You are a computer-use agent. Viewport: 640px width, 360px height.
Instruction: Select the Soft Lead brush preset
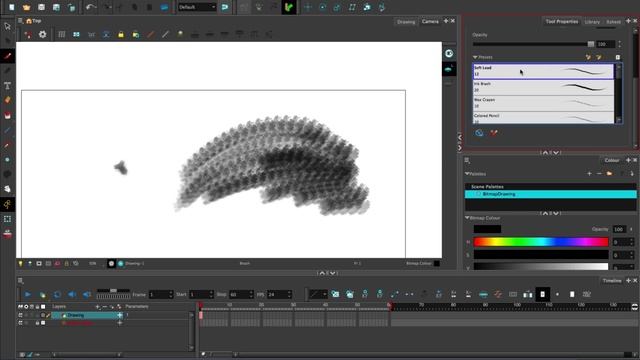[543, 71]
